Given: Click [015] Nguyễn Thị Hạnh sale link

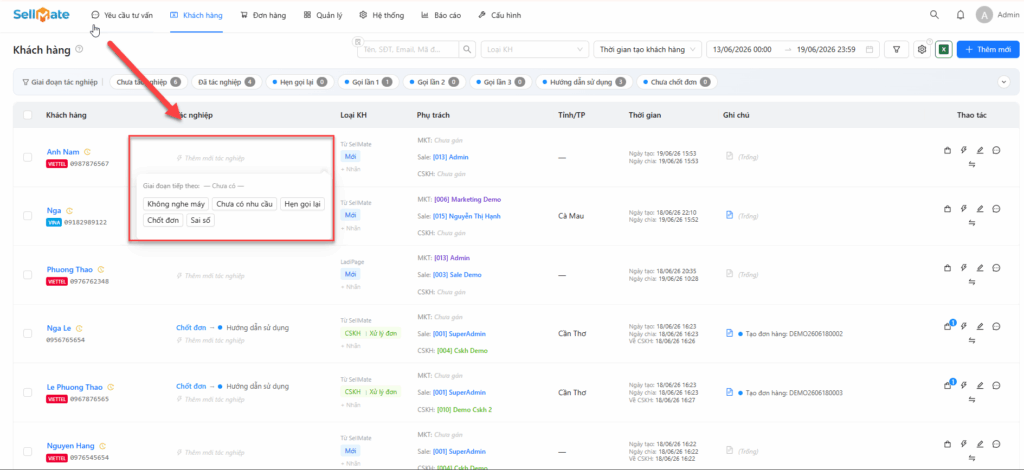Looking at the screenshot, I should [467, 216].
